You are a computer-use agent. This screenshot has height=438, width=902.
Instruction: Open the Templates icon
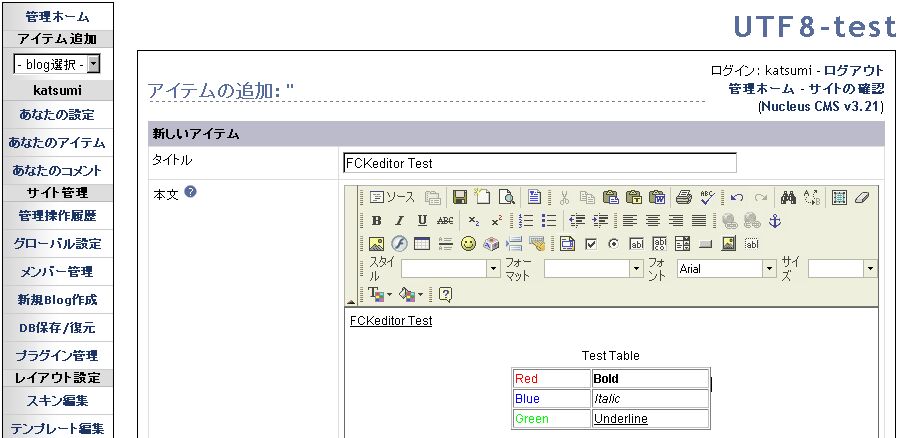click(x=534, y=197)
